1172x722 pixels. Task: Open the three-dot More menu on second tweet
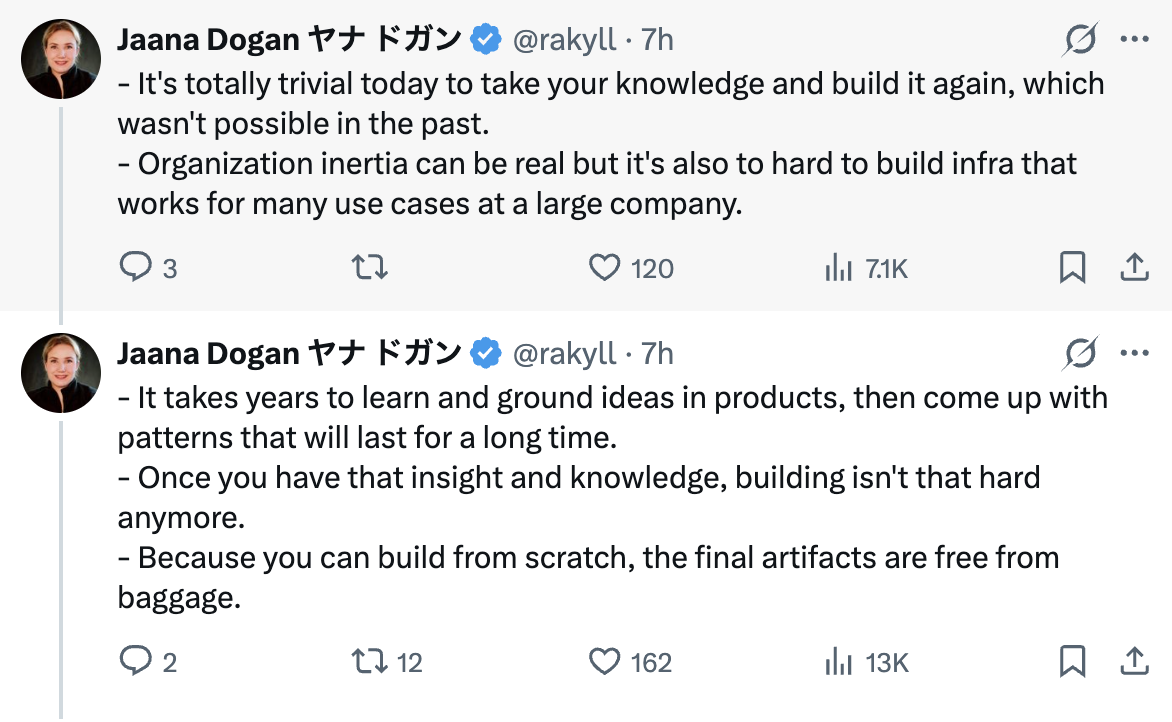click(1135, 353)
